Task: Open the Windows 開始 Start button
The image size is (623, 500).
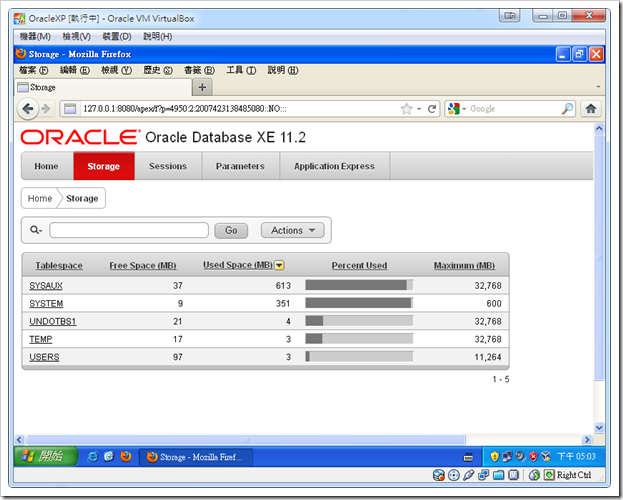Action: (x=45, y=456)
